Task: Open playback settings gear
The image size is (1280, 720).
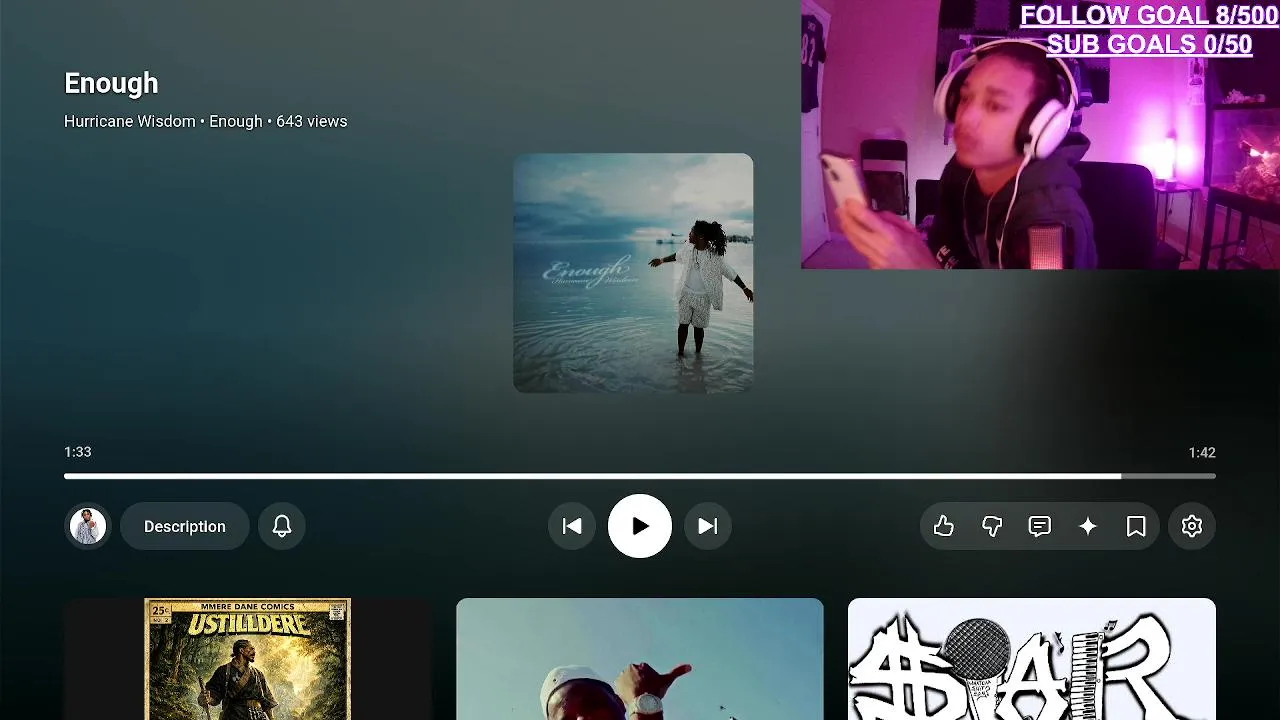Action: coord(1192,526)
